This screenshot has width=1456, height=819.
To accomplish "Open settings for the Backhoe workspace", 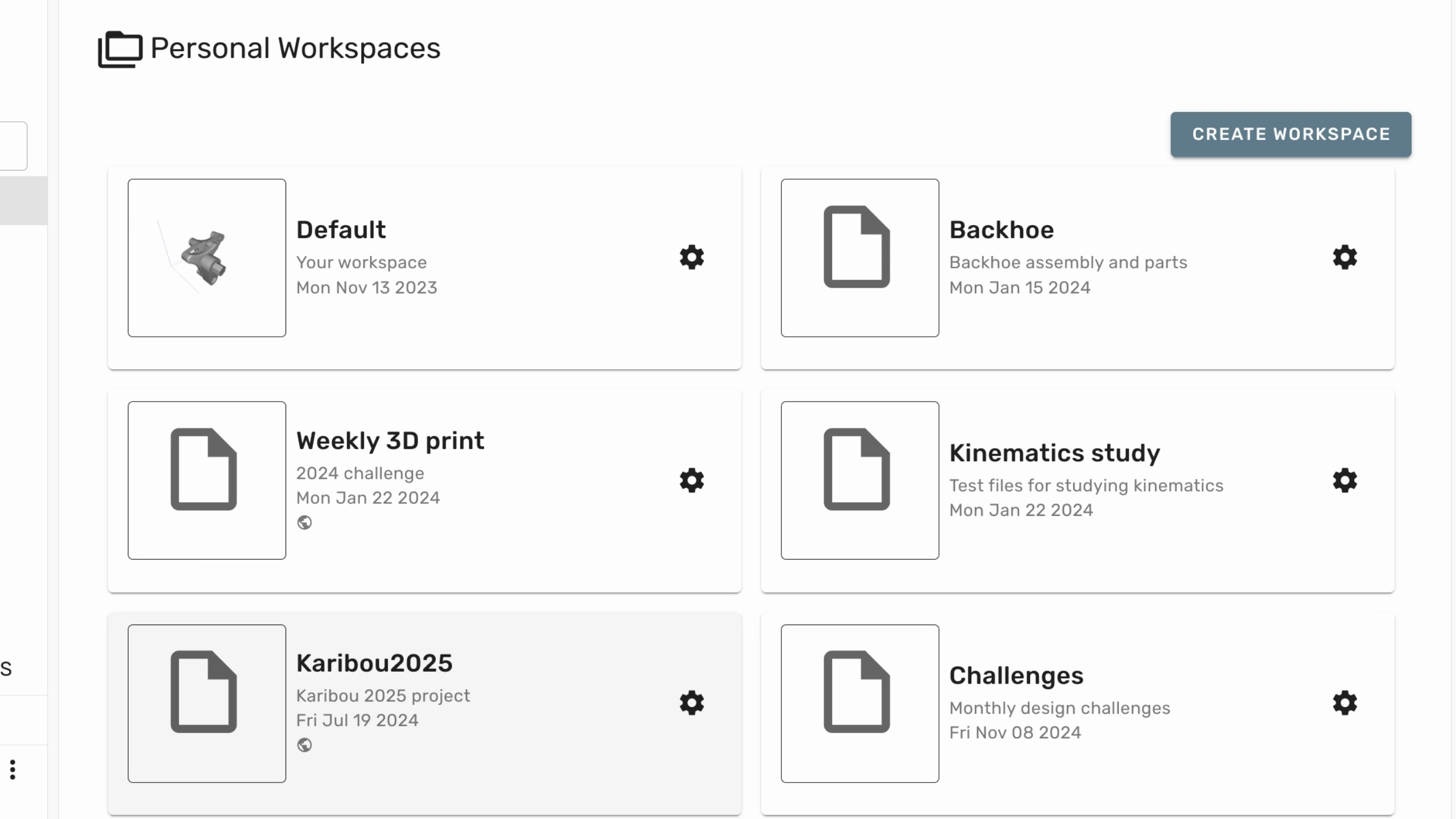I will click(x=1344, y=257).
